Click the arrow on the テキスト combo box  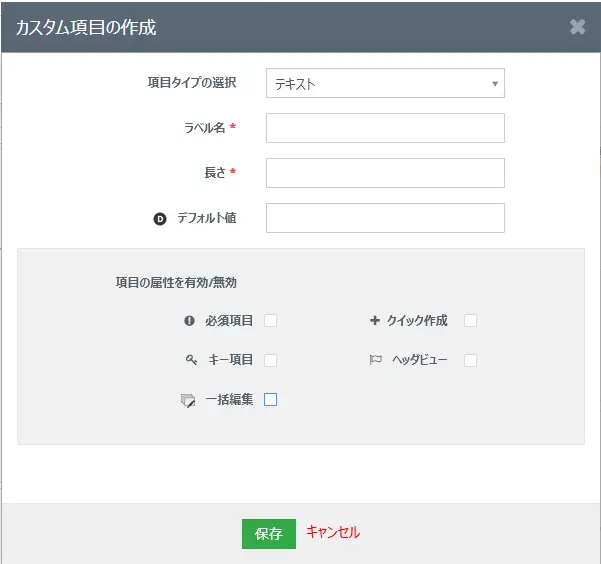[494, 84]
